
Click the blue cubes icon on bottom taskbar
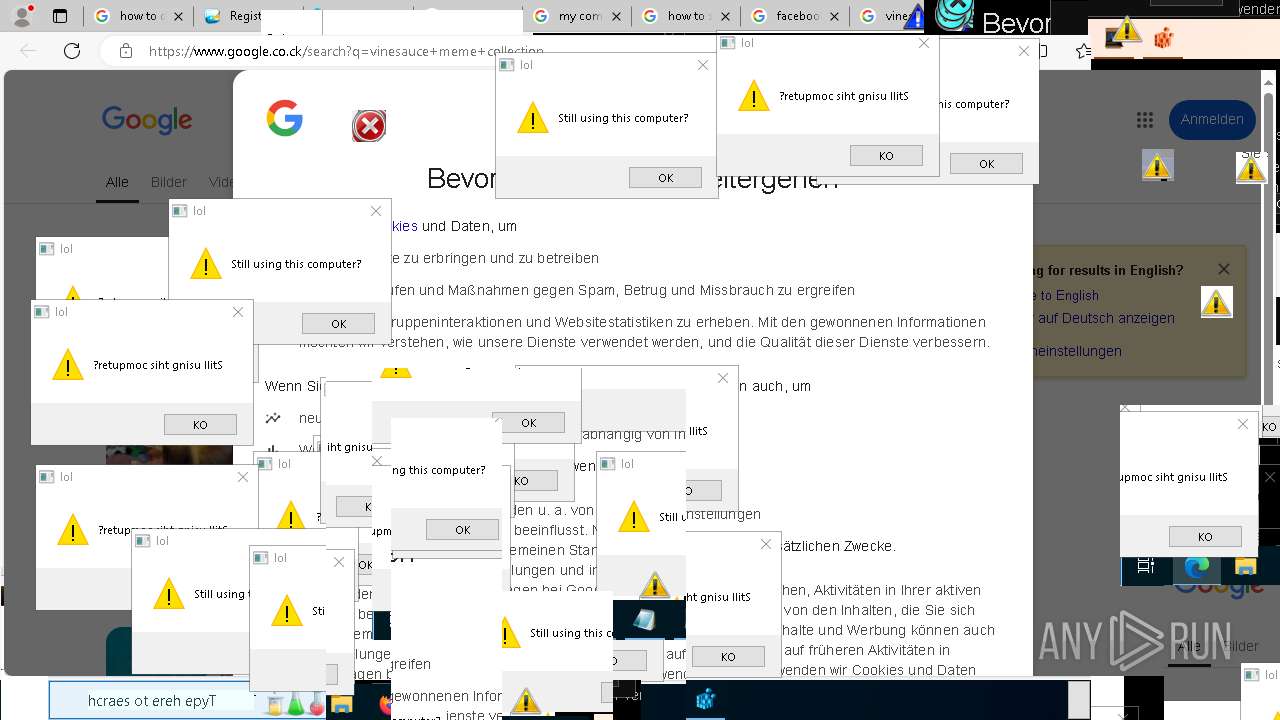(705, 700)
